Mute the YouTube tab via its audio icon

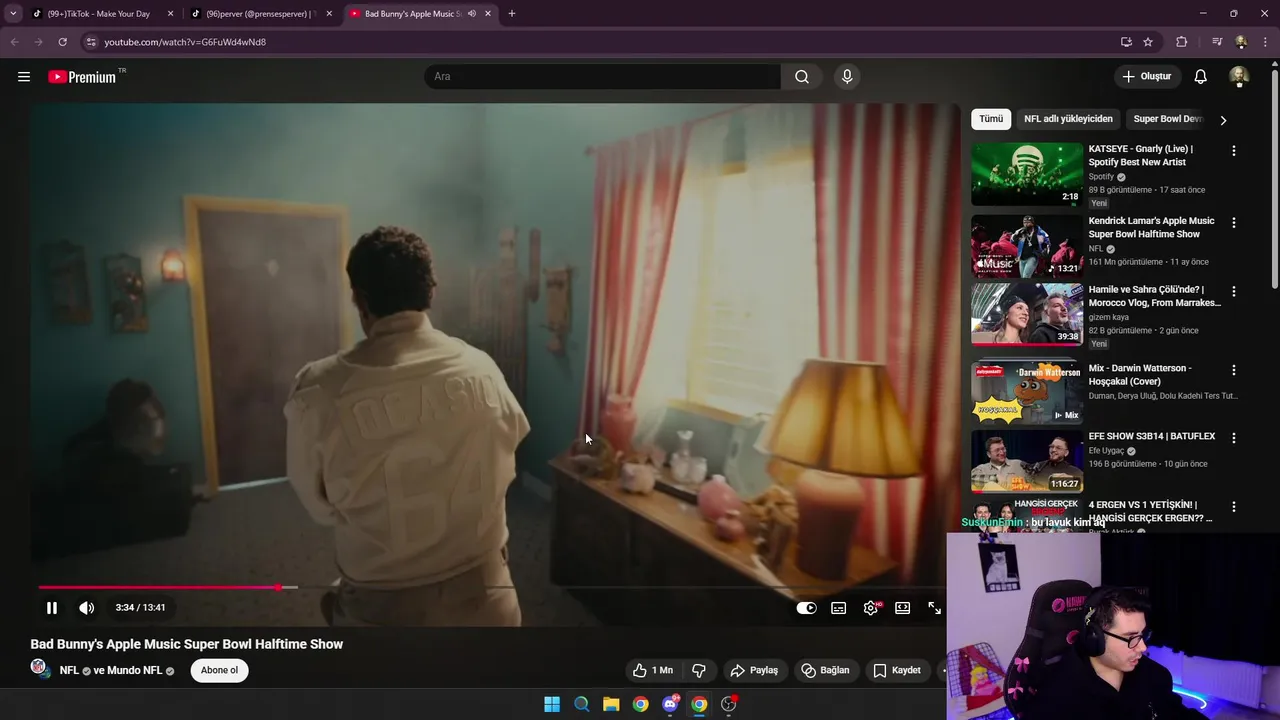472,14
